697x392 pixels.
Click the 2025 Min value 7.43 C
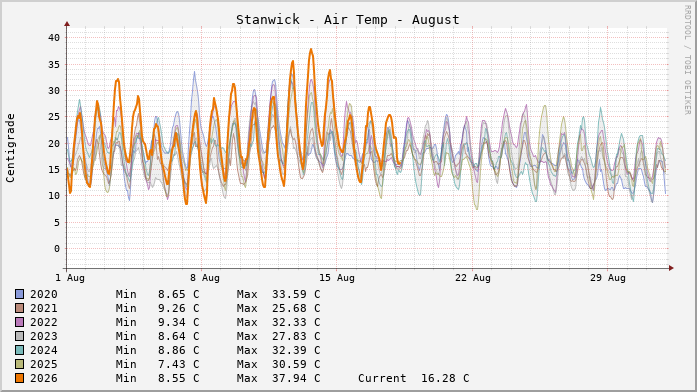178,364
